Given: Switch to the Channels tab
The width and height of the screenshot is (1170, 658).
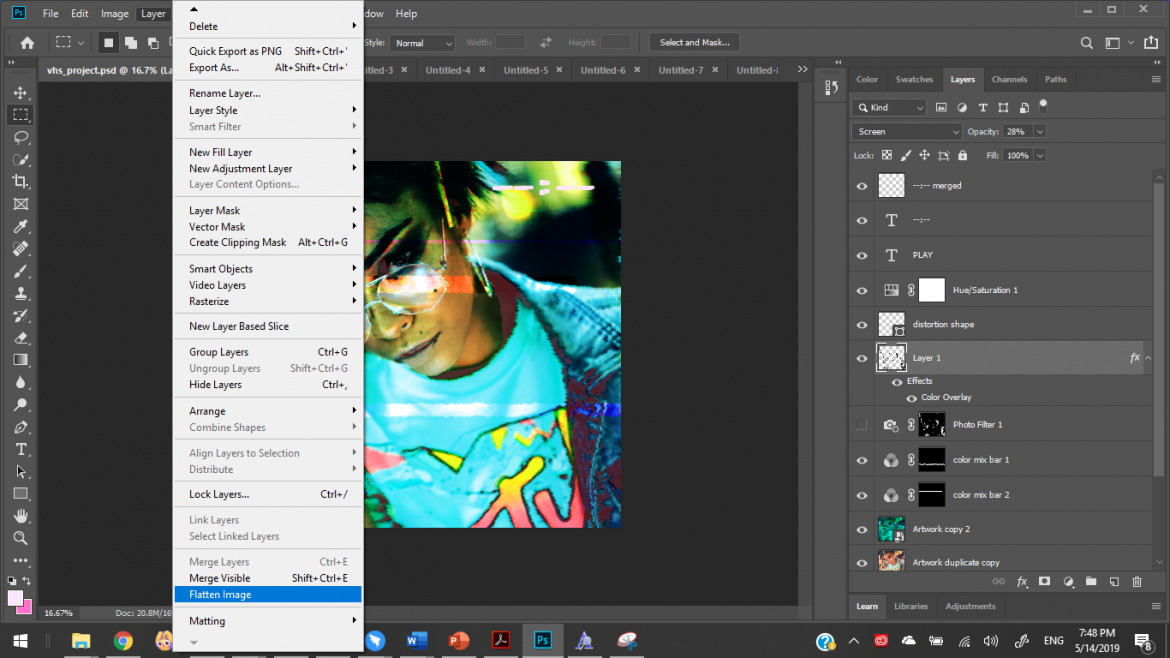Looking at the screenshot, I should pos(1009,79).
